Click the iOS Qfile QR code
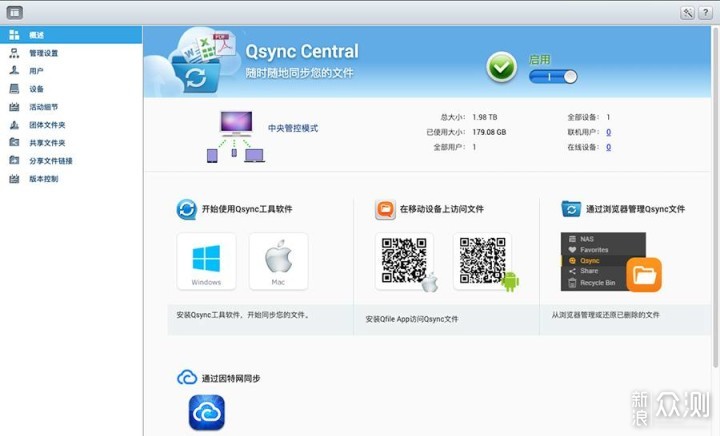 [404, 261]
